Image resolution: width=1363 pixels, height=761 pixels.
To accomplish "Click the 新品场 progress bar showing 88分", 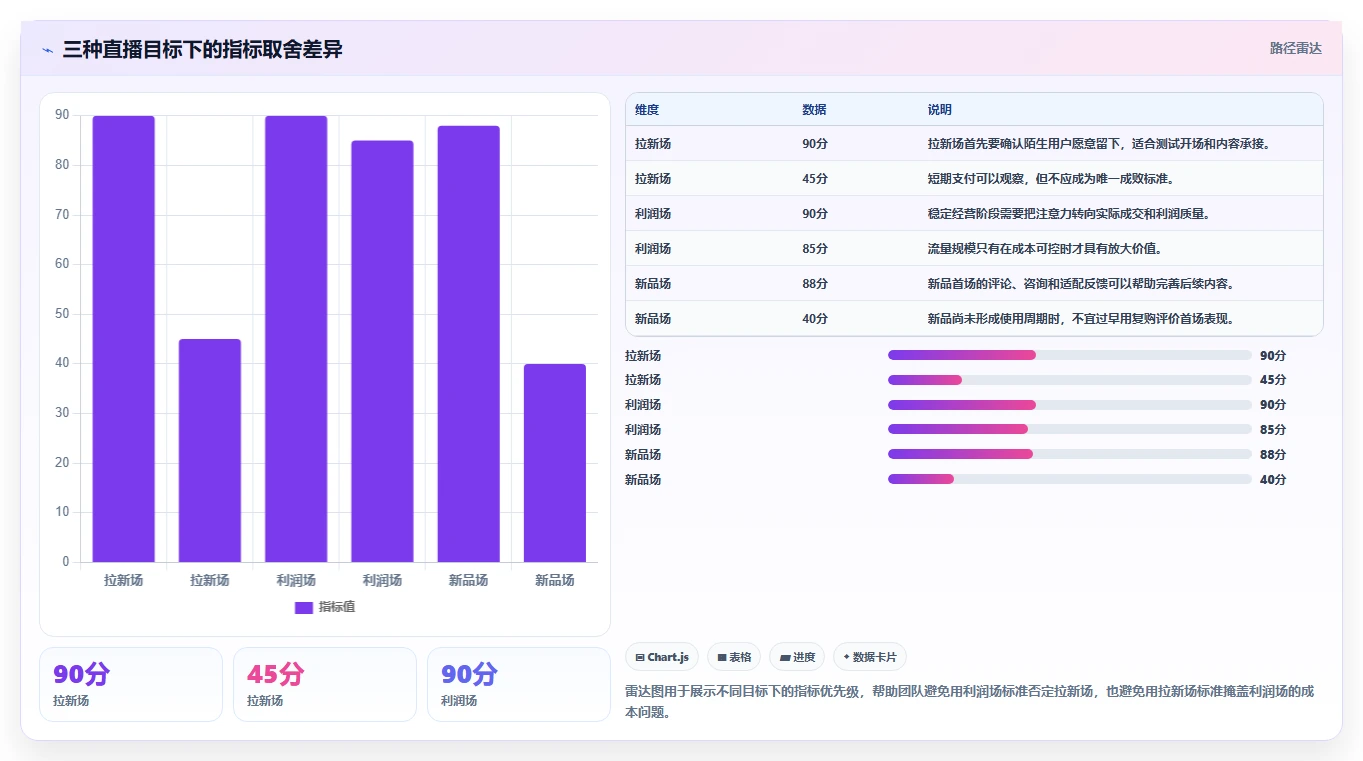I will click(x=1070, y=455).
